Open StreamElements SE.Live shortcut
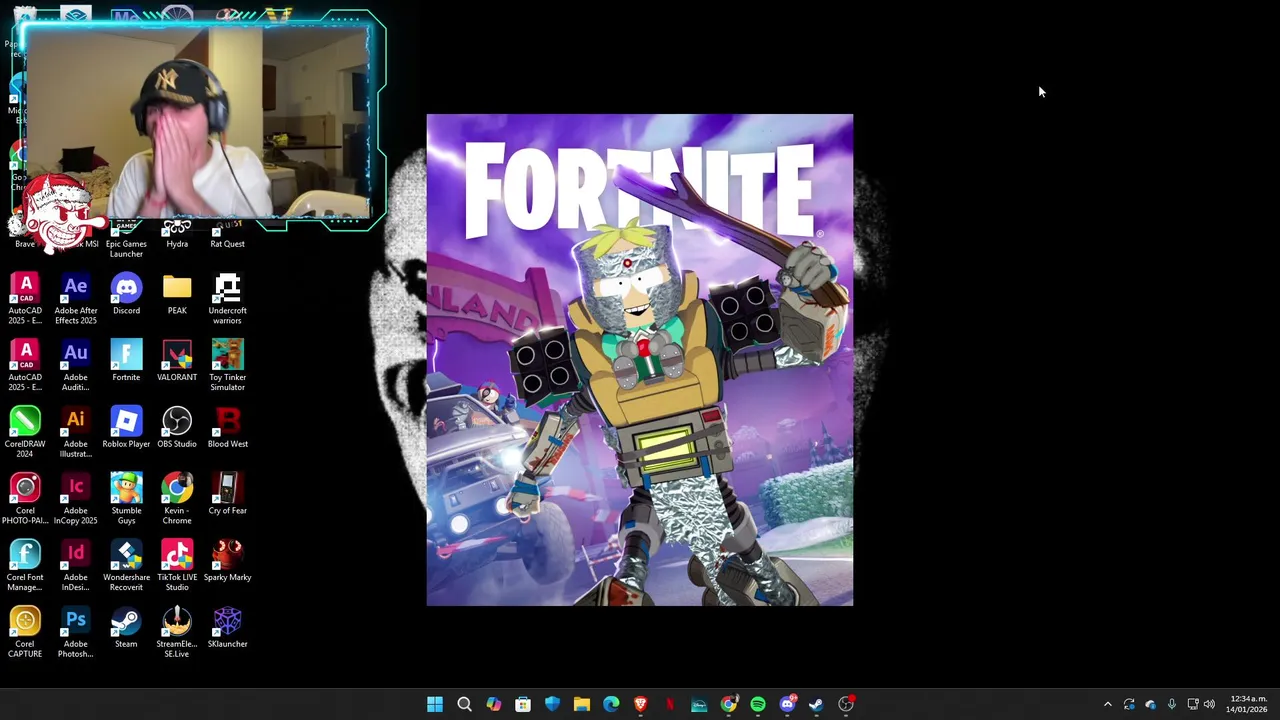The width and height of the screenshot is (1280, 720). [177, 633]
